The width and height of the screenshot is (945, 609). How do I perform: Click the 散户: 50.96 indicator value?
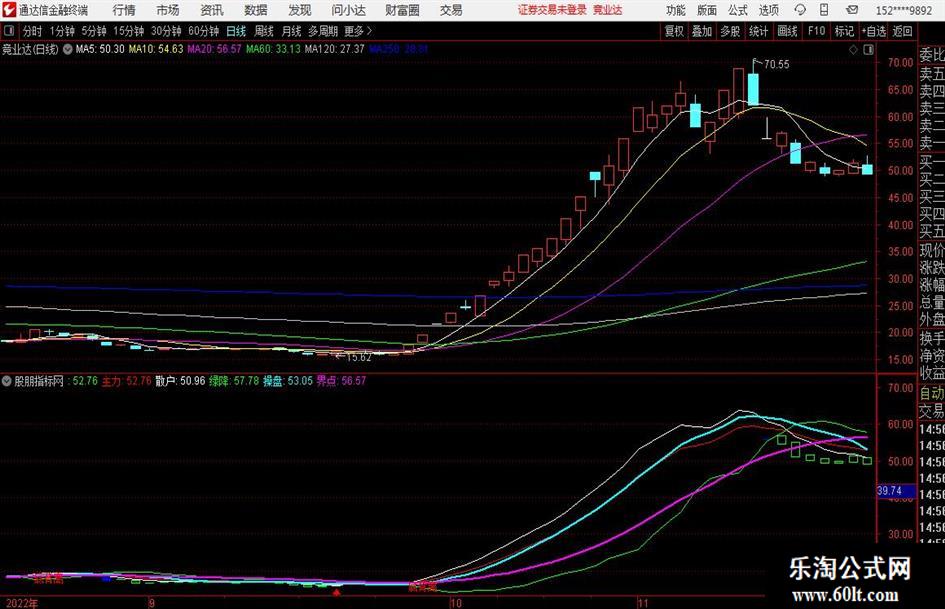coord(180,381)
